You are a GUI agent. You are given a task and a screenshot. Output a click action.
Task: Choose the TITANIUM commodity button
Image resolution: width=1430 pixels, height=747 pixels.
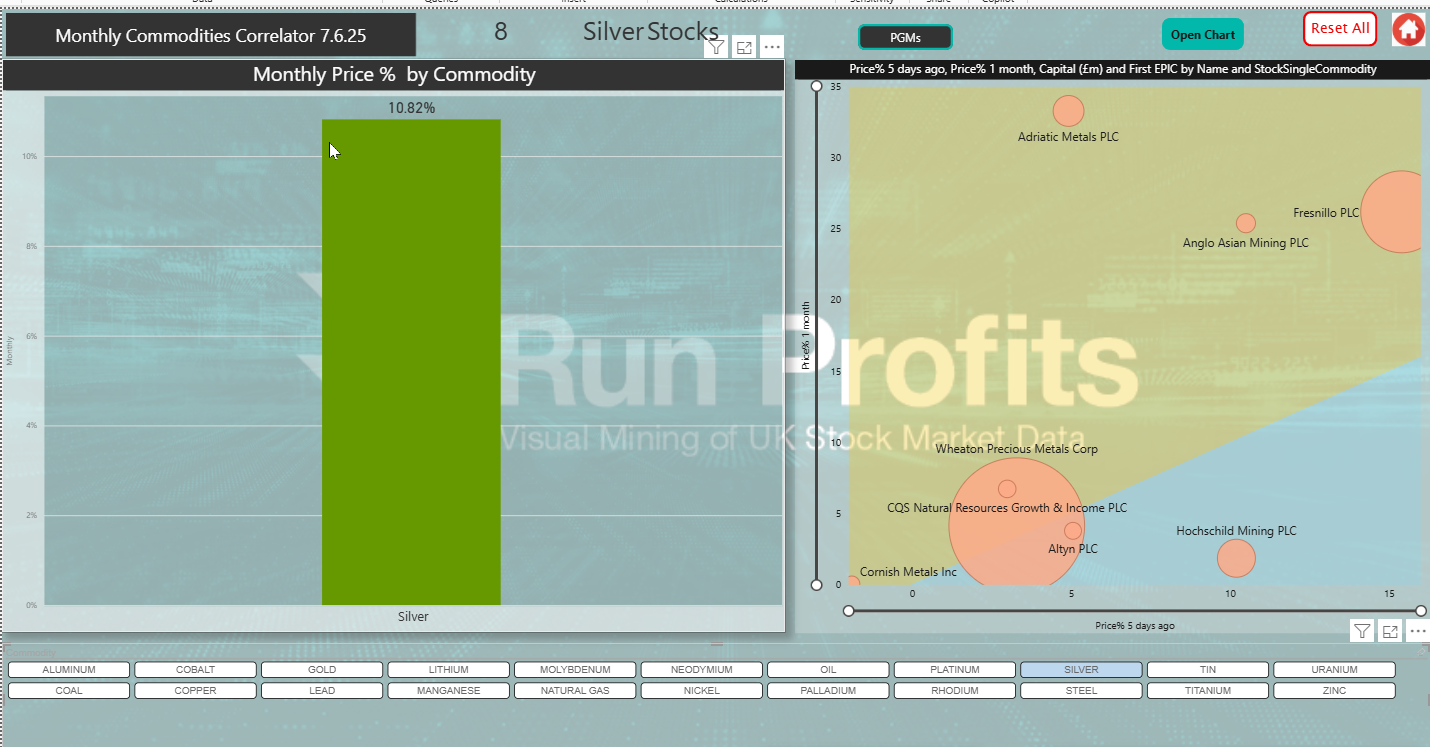point(1208,691)
